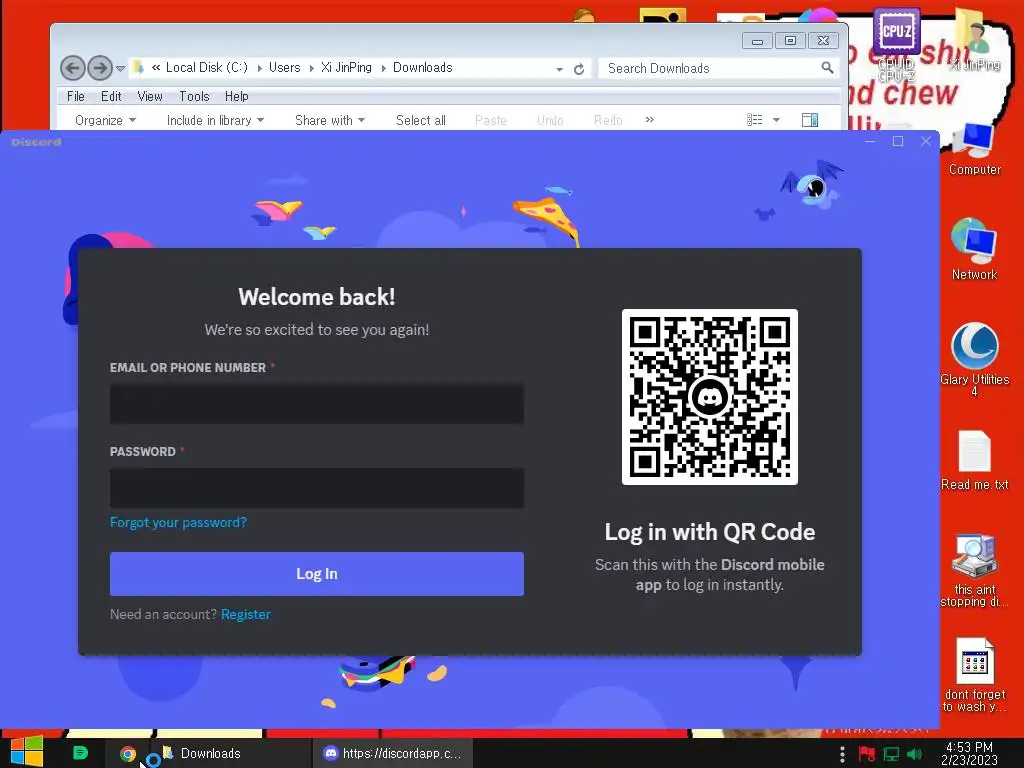Open the Network desktop icon
The height and width of the screenshot is (768, 1024).
point(974,249)
